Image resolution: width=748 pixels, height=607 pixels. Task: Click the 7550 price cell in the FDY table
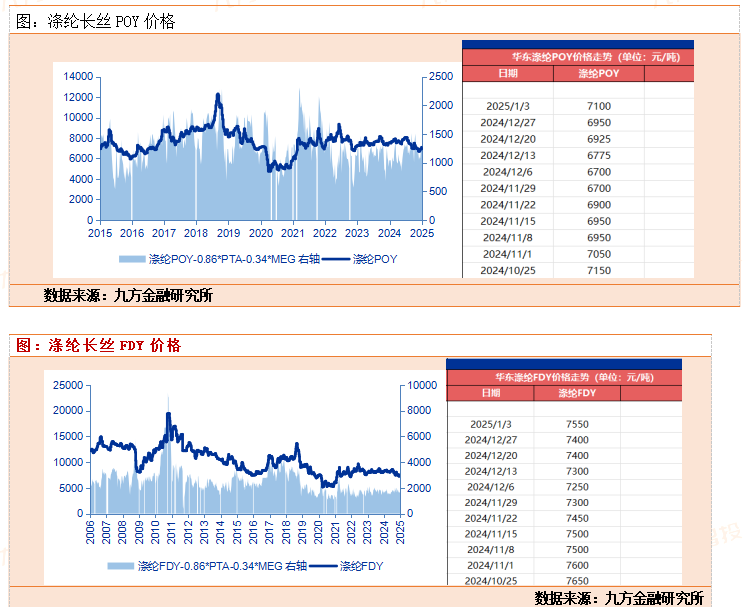point(577,424)
